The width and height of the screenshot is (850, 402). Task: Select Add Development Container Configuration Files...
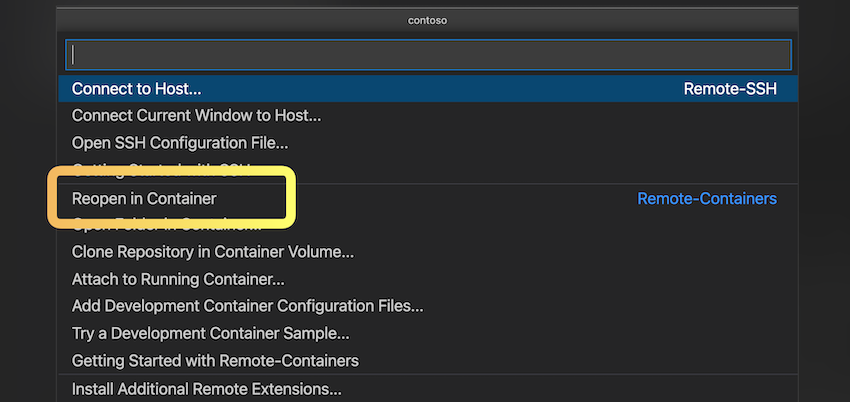[247, 306]
